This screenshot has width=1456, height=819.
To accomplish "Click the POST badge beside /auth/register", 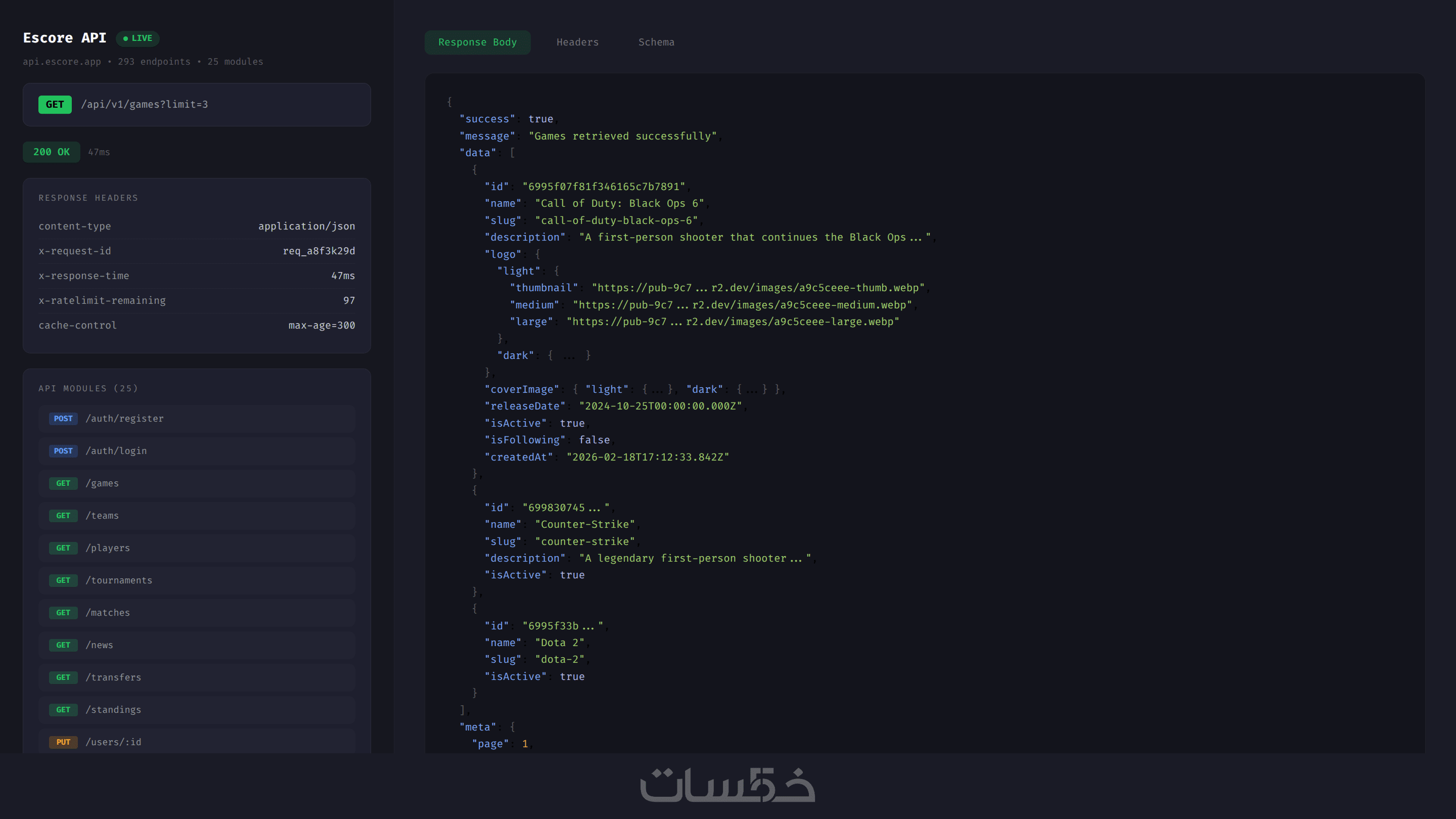I will [63, 419].
